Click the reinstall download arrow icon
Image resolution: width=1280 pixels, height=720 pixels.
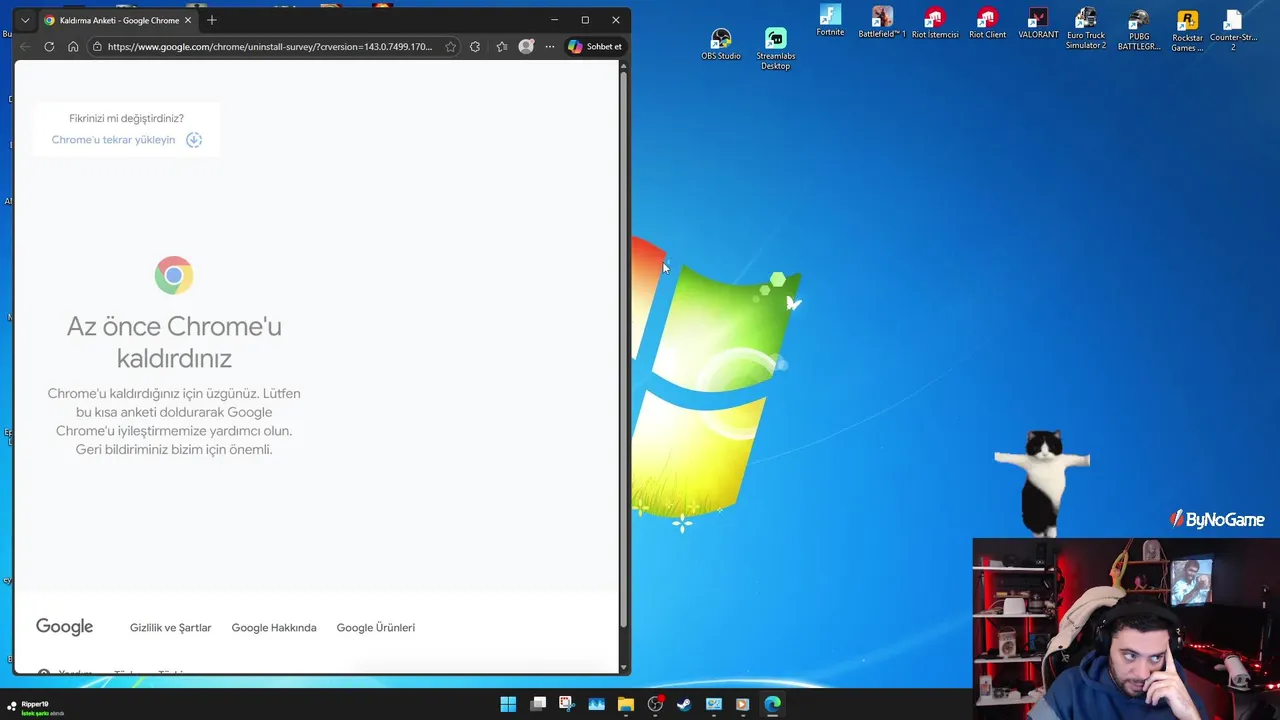point(194,140)
